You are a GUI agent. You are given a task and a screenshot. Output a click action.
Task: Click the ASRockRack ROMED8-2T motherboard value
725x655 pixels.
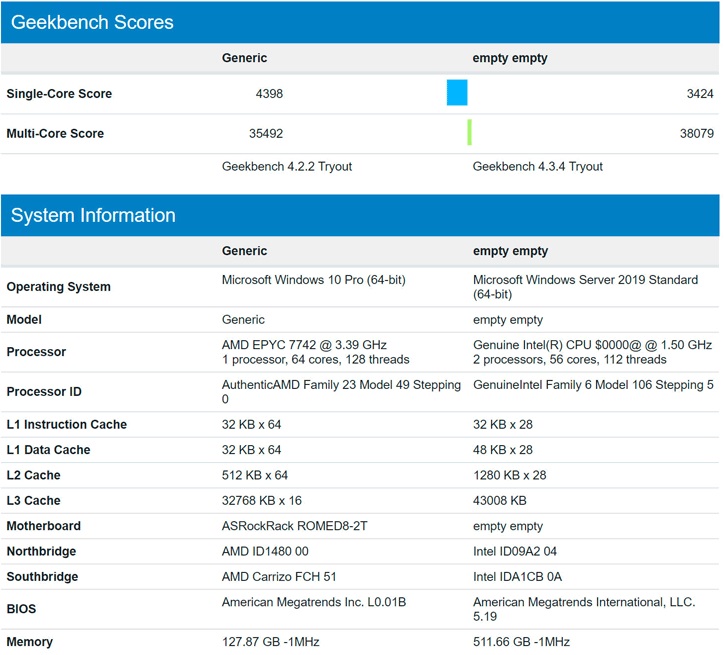pyautogui.click(x=294, y=526)
